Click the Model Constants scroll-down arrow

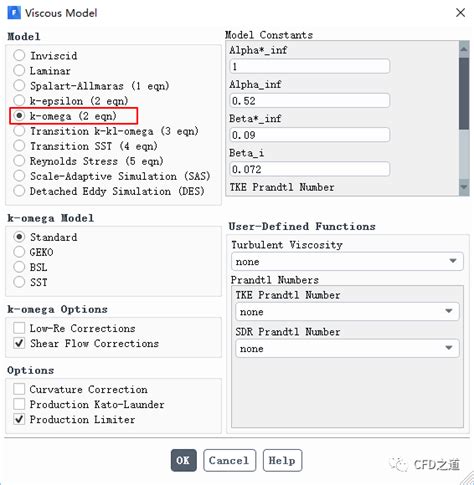[464, 187]
